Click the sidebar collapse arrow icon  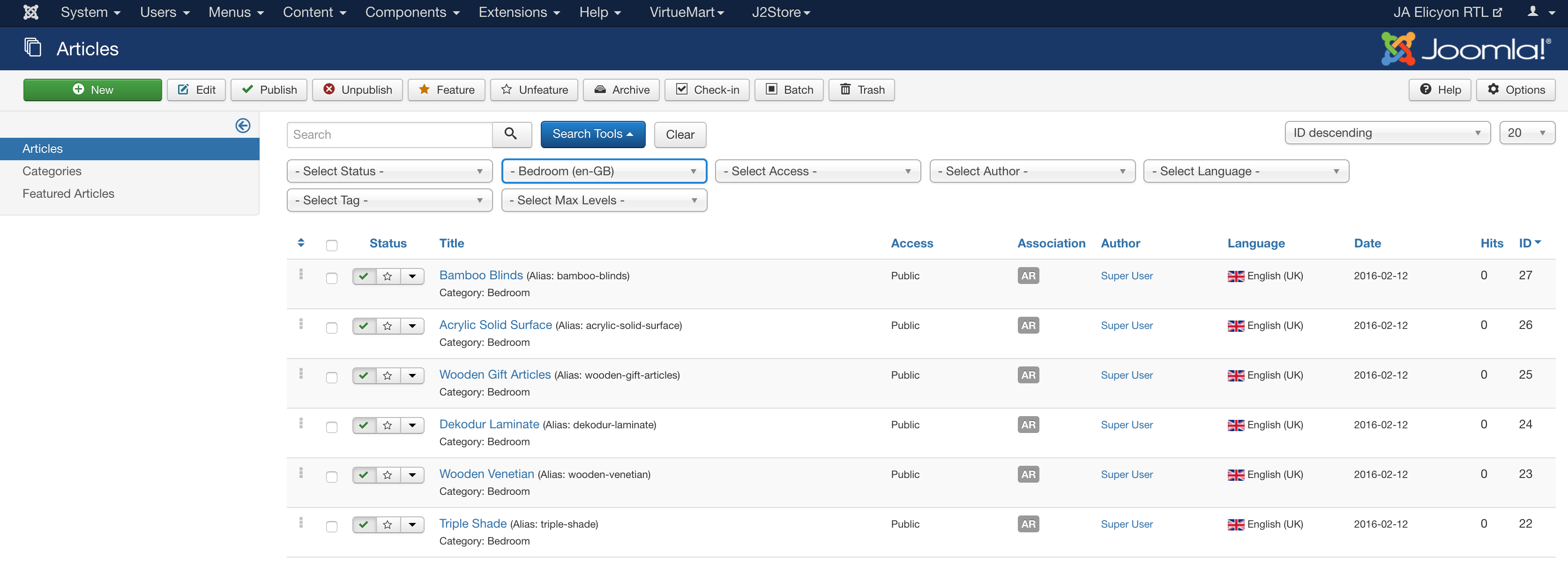coord(243,126)
